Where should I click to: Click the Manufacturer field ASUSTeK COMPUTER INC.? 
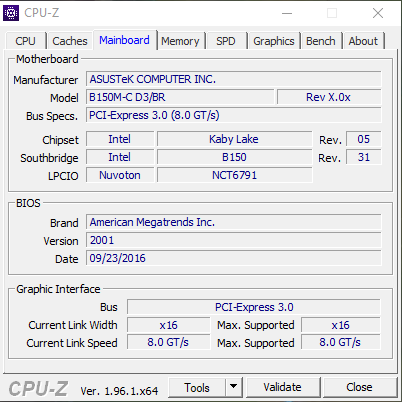tap(234, 79)
